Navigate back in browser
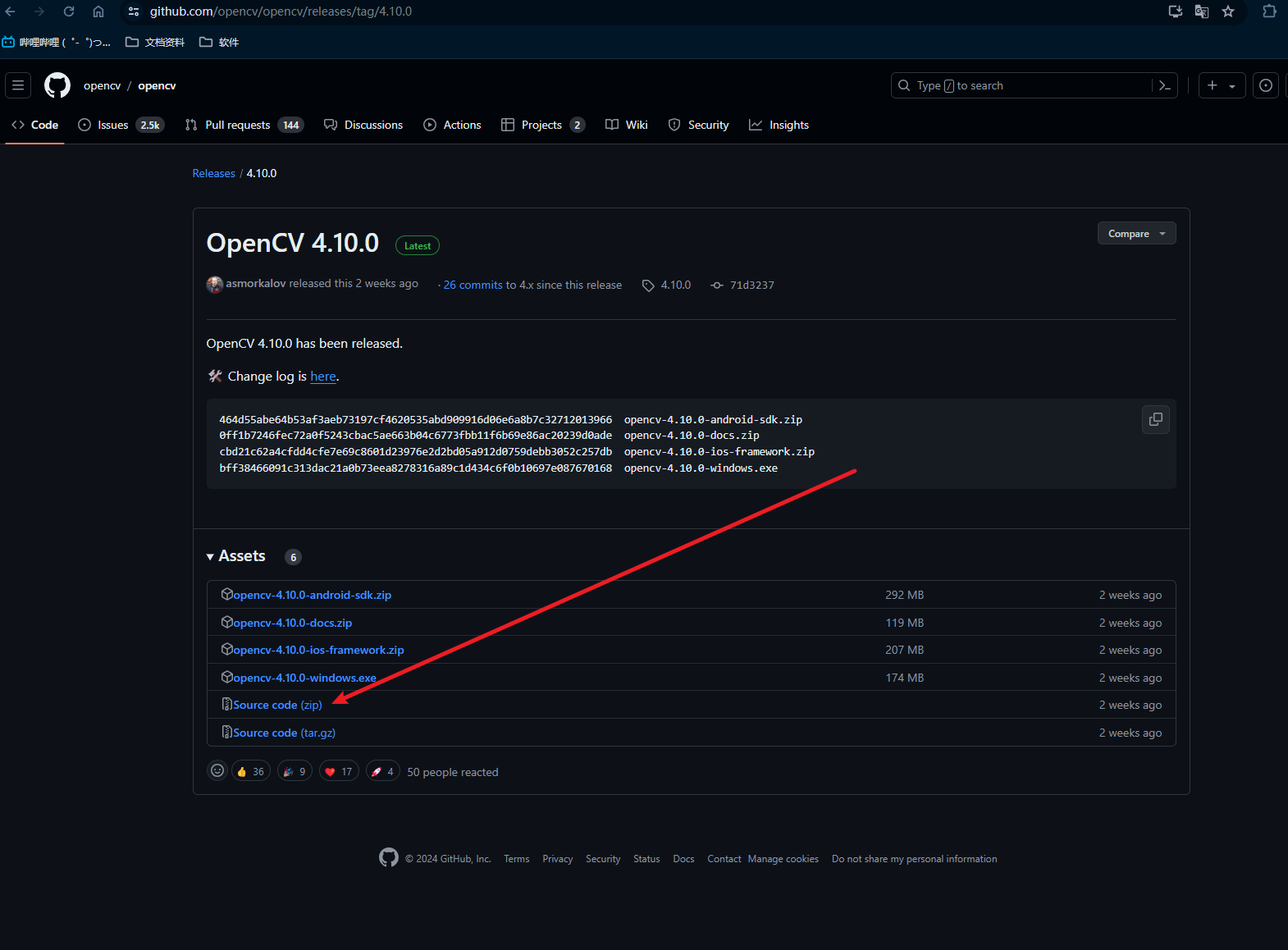The image size is (1288, 950). pyautogui.click(x=11, y=11)
